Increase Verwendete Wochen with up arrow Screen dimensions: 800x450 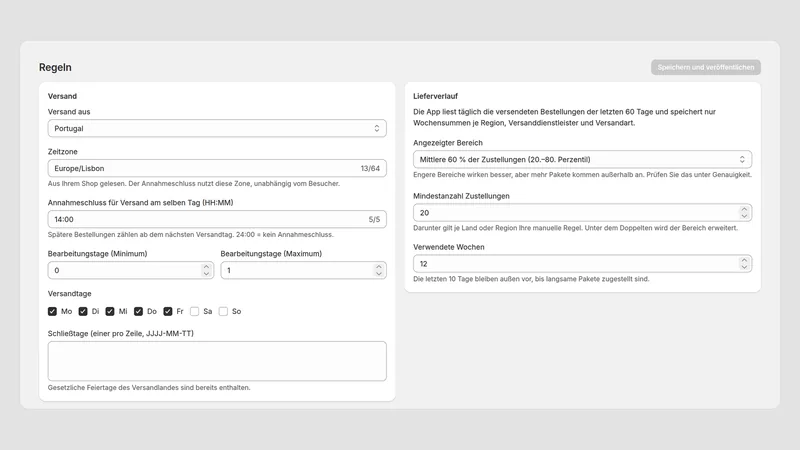click(x=744, y=260)
